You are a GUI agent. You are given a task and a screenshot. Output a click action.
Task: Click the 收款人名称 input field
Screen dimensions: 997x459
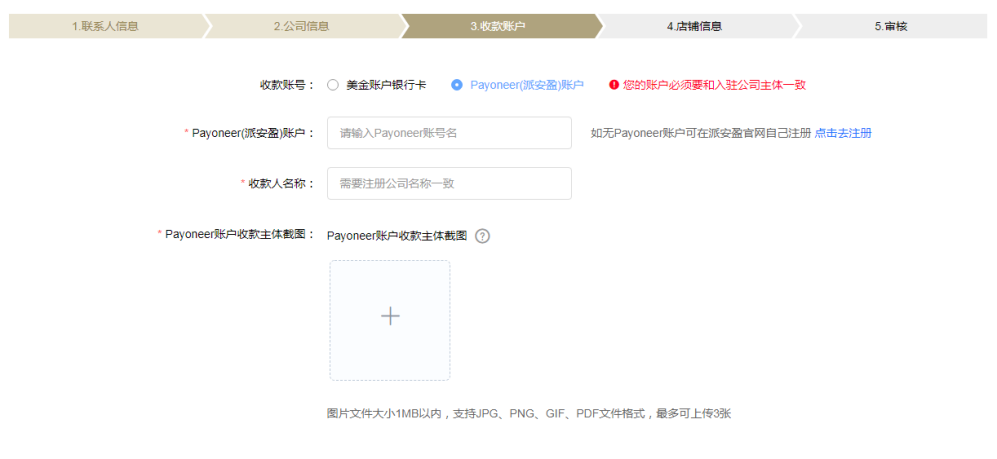(449, 183)
